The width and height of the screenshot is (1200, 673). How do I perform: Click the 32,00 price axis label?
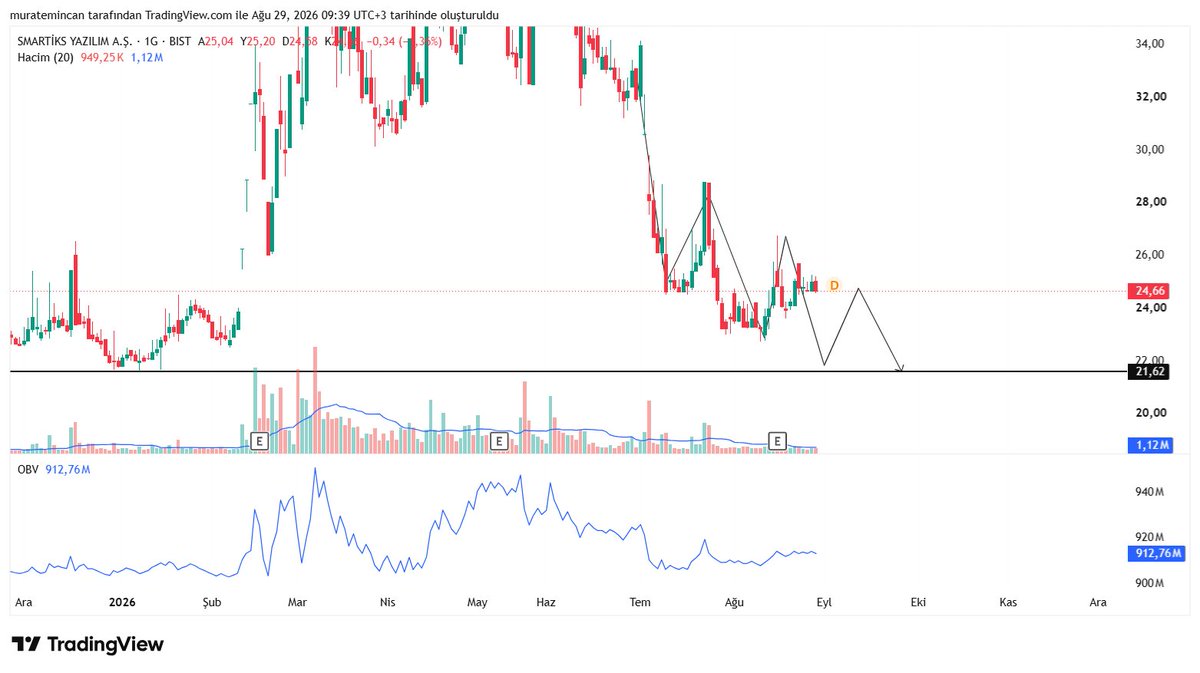coord(1150,97)
